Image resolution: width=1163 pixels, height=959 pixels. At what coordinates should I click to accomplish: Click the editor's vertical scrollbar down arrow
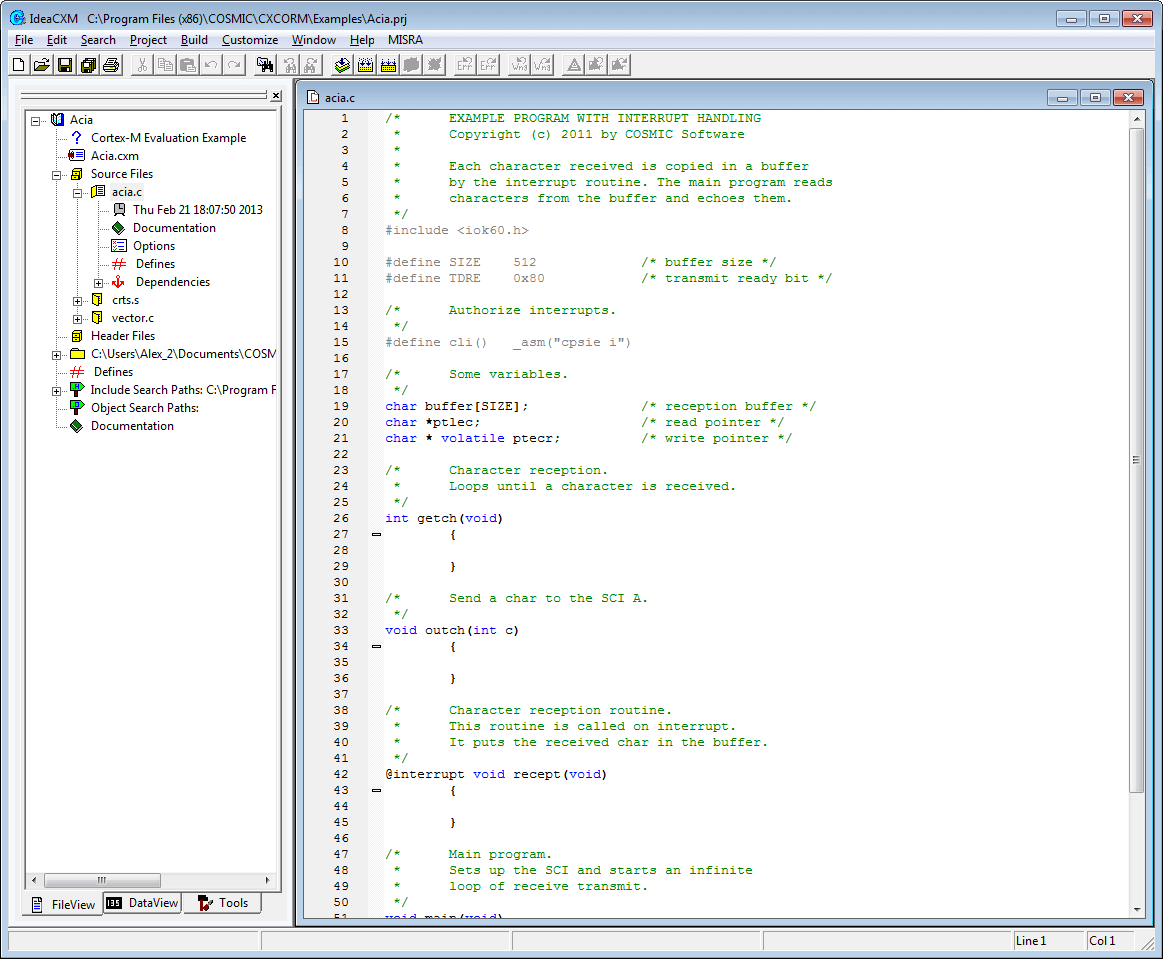[1136, 909]
